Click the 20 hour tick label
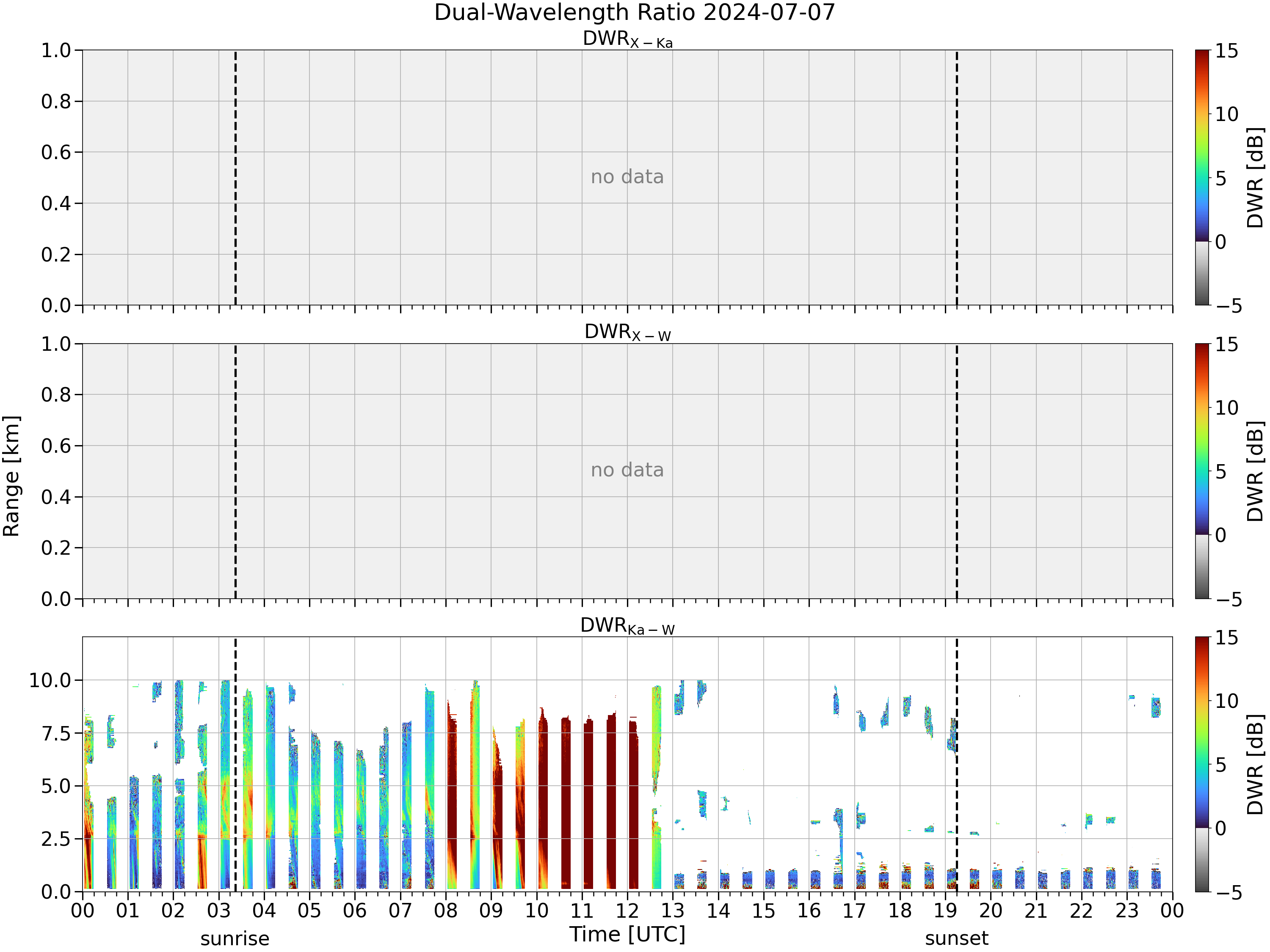This screenshot has height=952, width=1270. coord(991,911)
